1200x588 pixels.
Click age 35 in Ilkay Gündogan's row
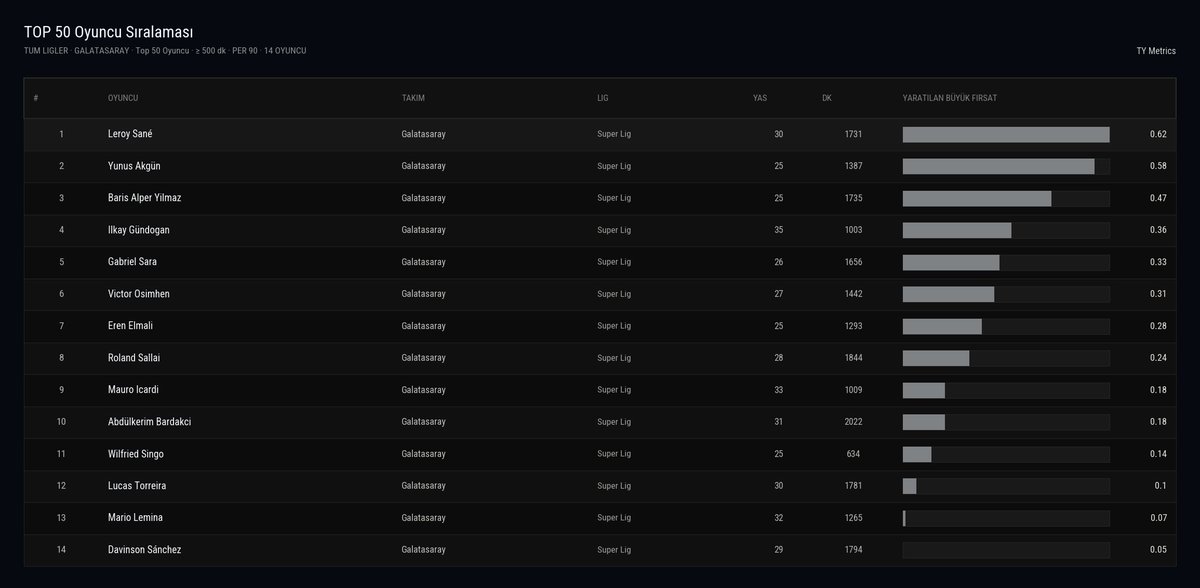click(x=779, y=230)
